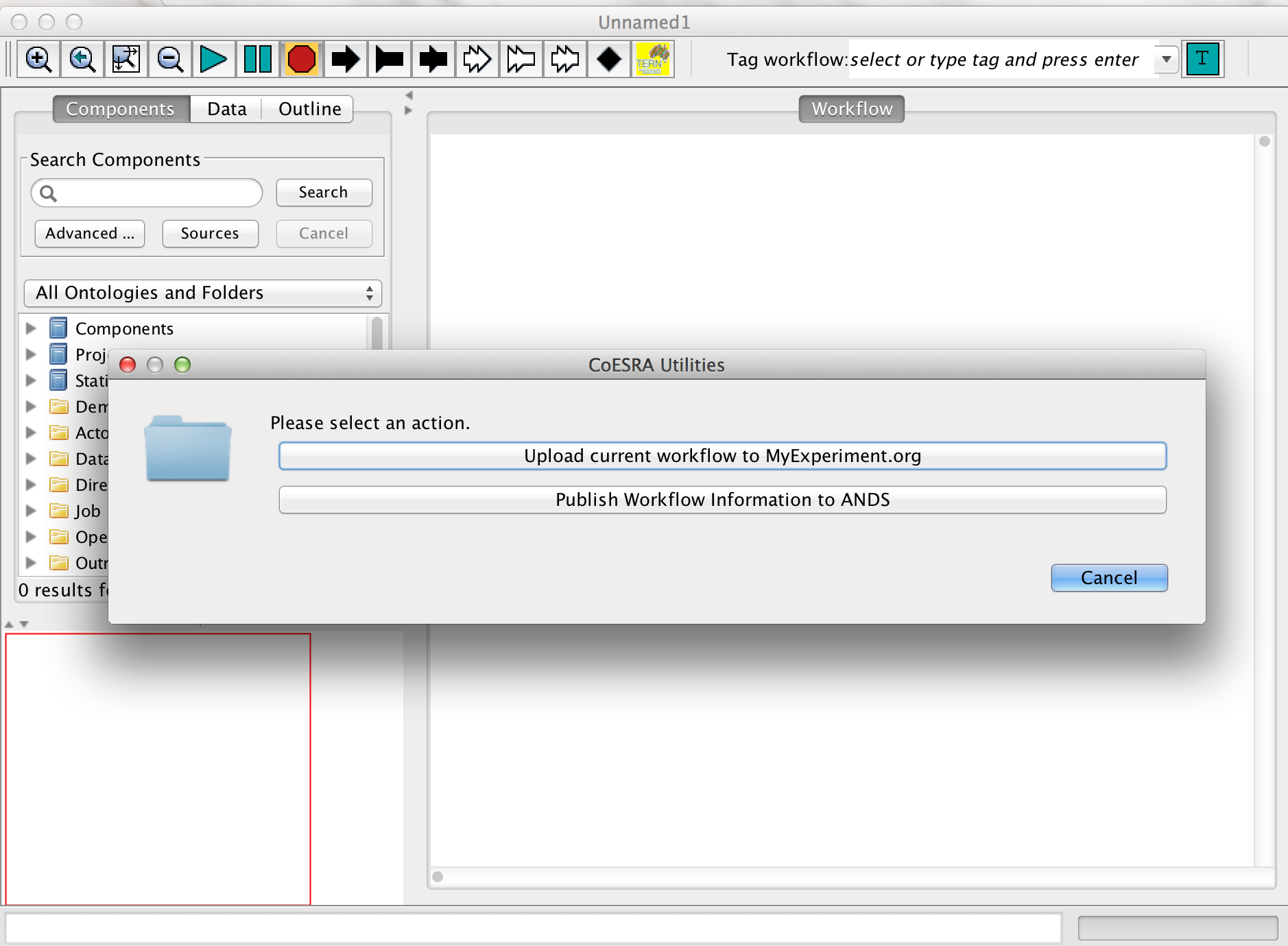This screenshot has height=946, width=1288.
Task: Switch to the Data tab
Action: pyautogui.click(x=226, y=109)
